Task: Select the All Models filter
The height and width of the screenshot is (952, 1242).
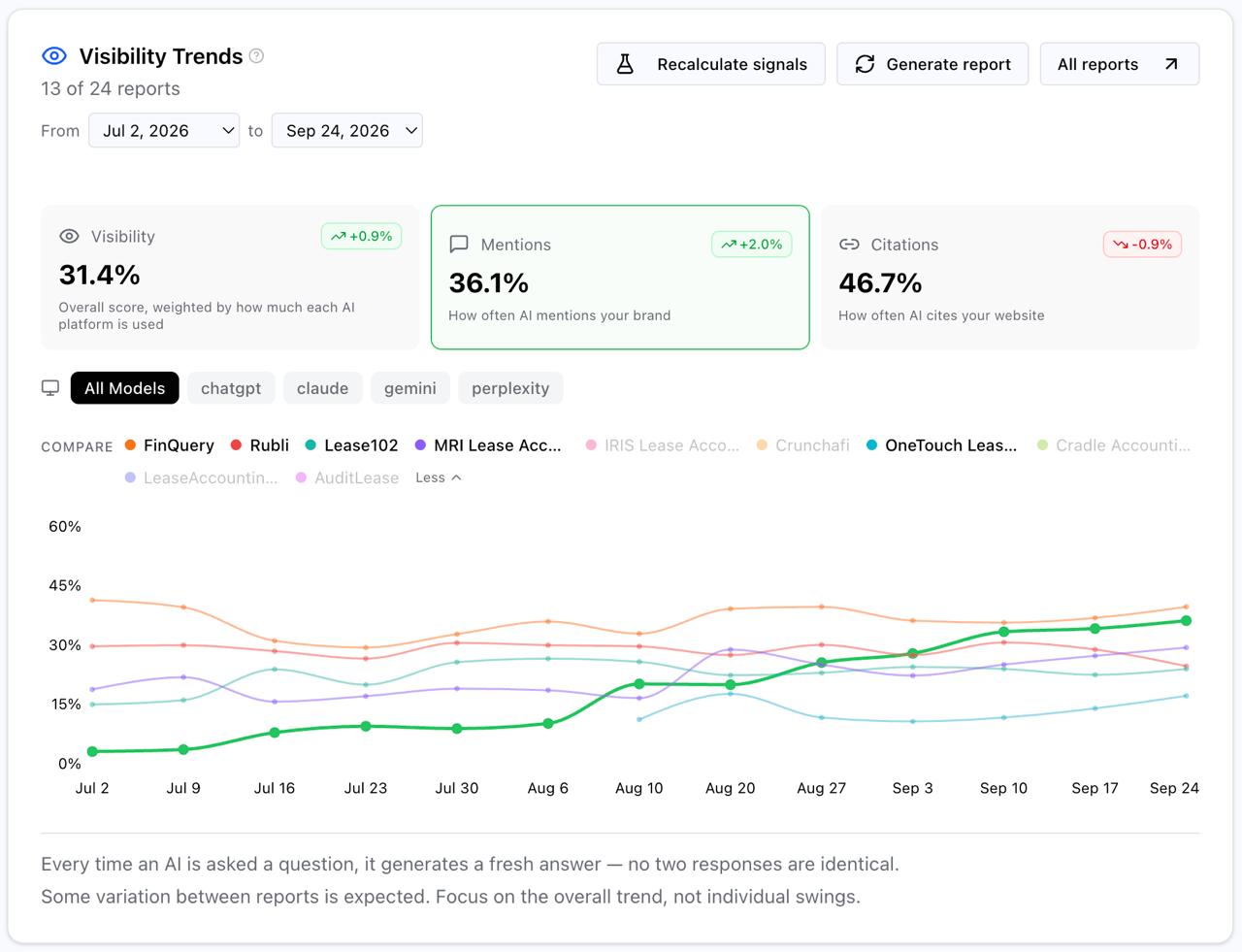Action: click(x=125, y=388)
